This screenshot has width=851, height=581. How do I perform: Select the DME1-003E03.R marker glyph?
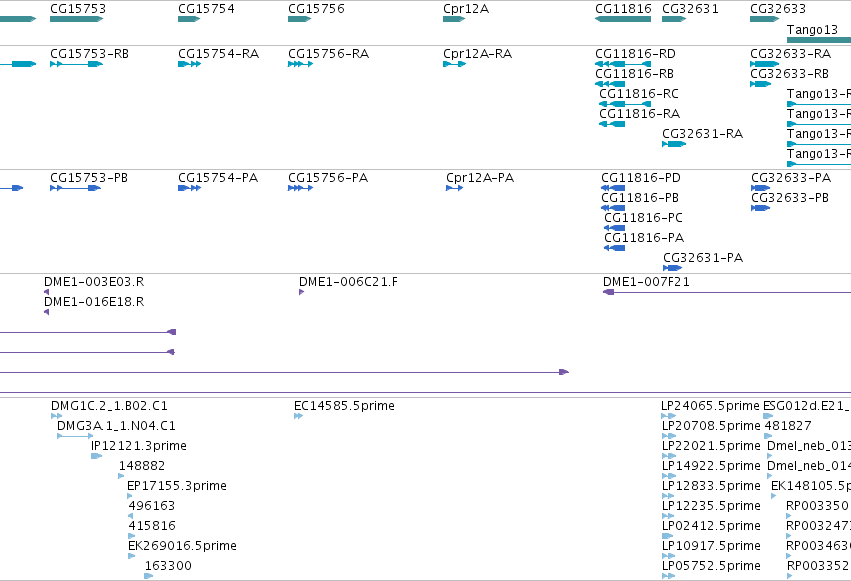point(46,292)
